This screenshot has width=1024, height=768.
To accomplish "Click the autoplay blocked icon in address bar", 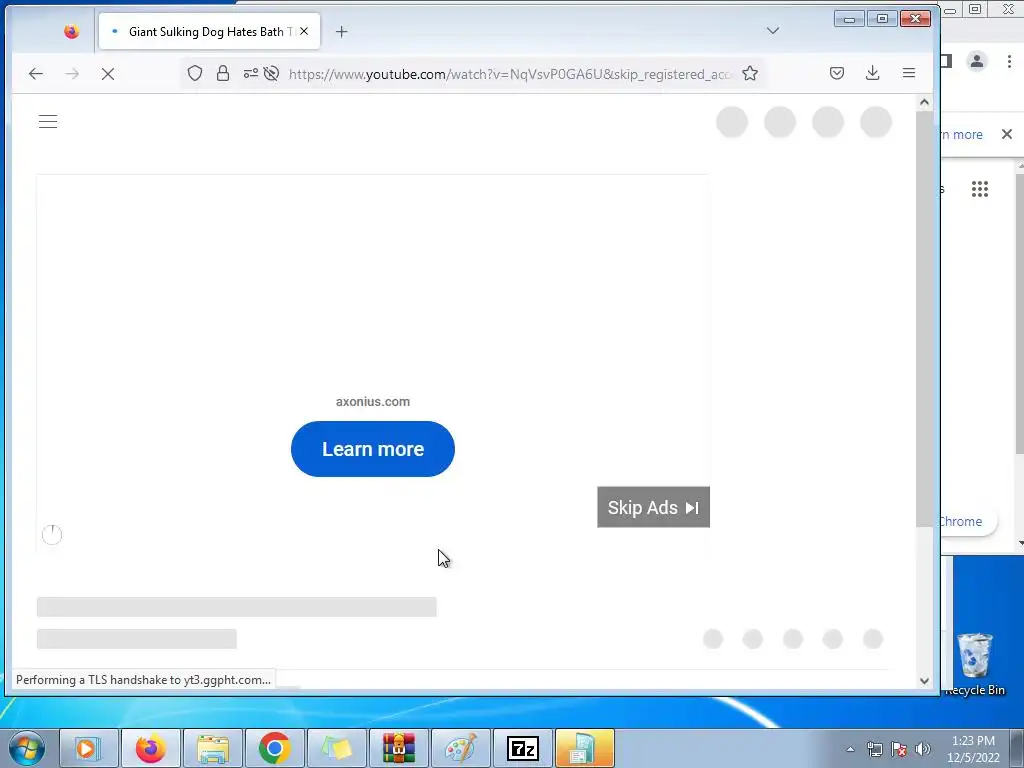I will 272,73.
